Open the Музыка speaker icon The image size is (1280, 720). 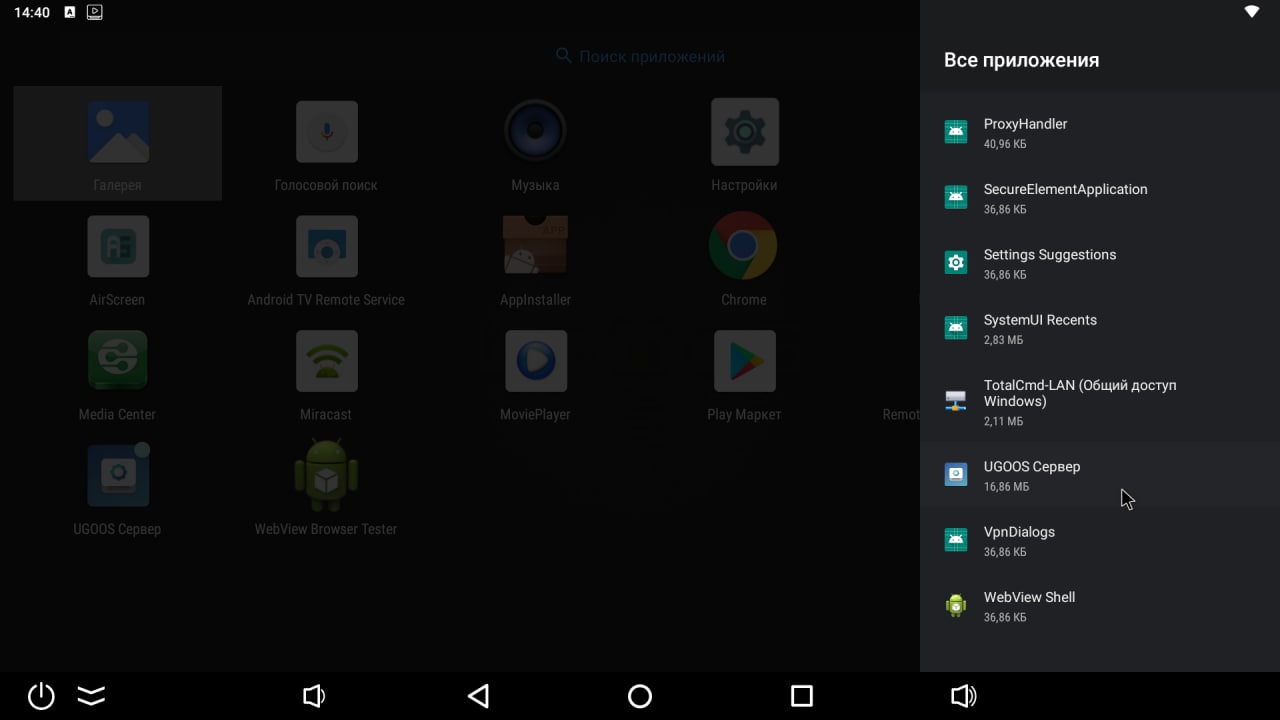(x=535, y=131)
